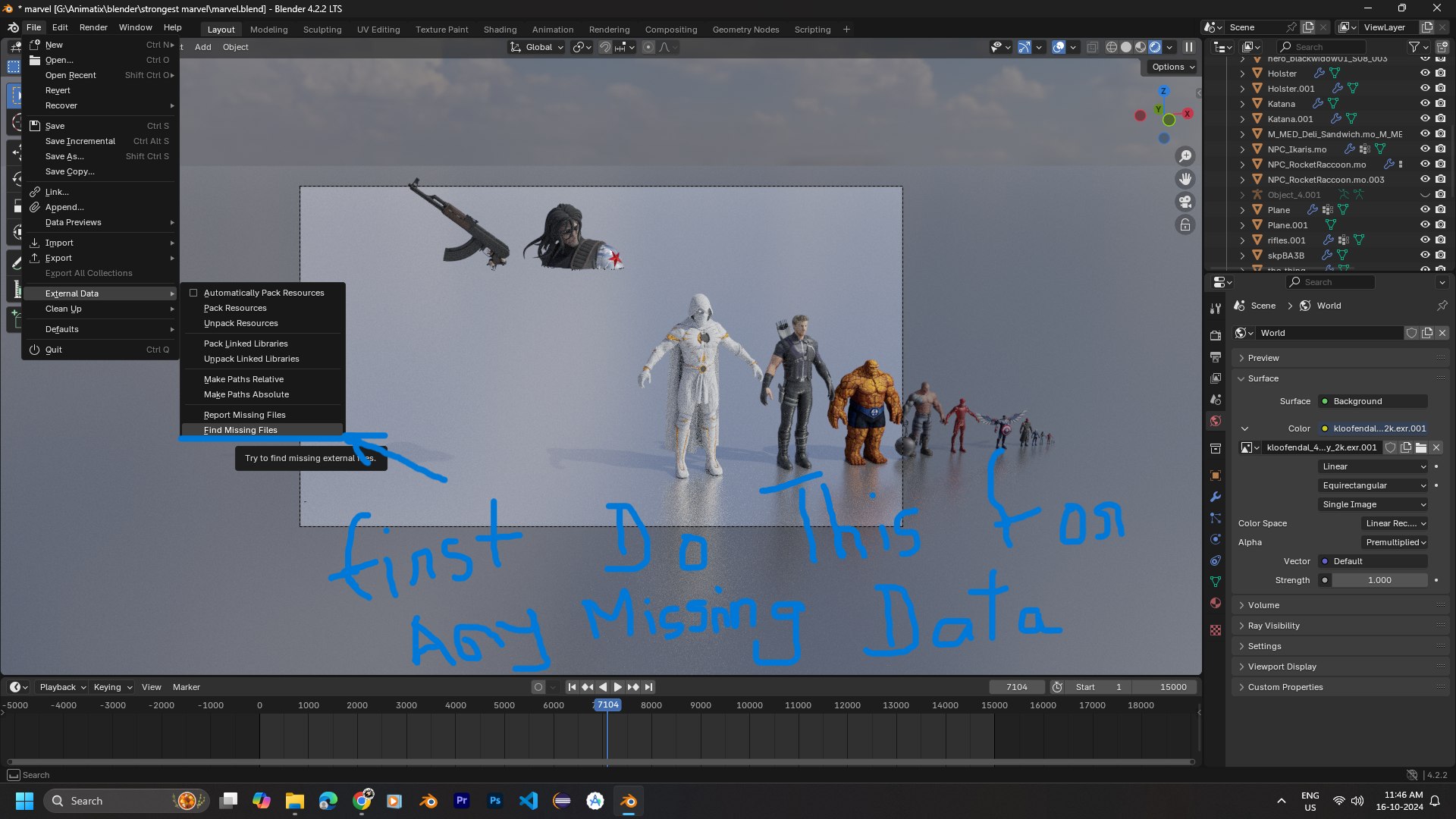Switch to the Shading workspace tab
The width and height of the screenshot is (1456, 819).
click(500, 30)
